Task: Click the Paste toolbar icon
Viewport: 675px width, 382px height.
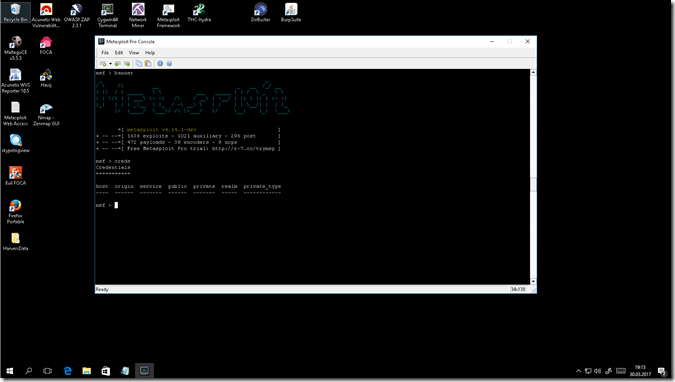Action: (148, 64)
